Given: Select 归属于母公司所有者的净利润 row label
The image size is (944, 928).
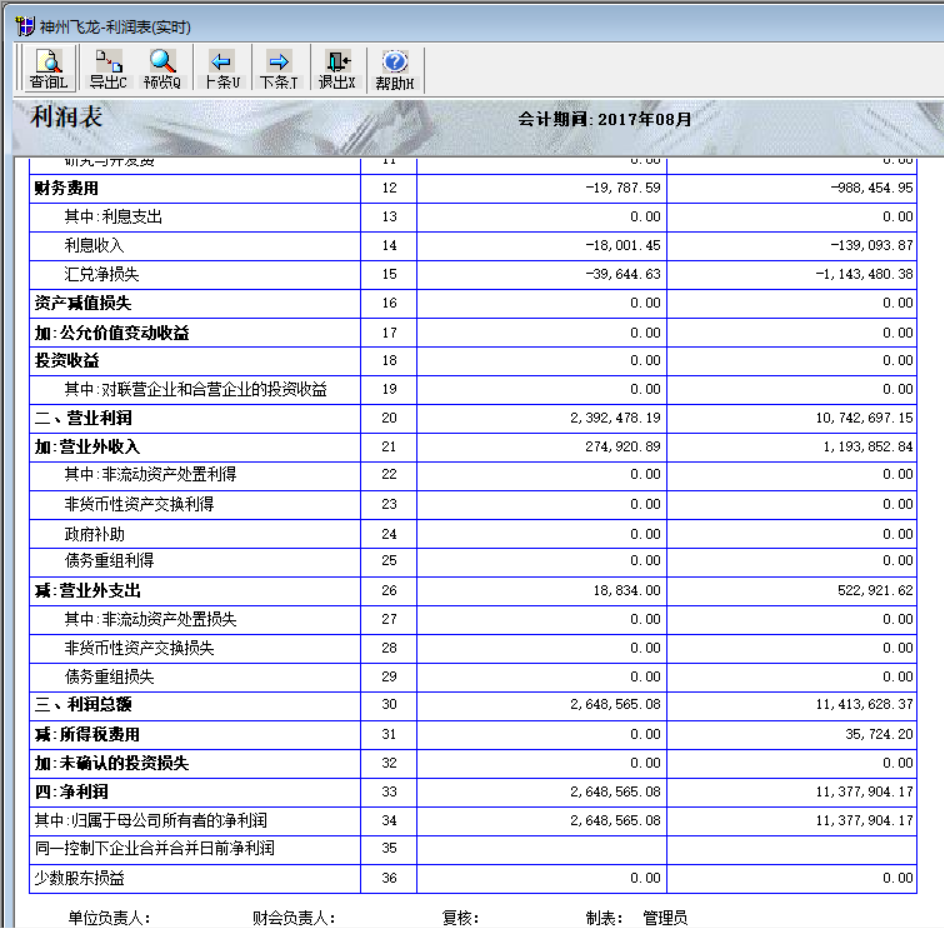Looking at the screenshot, I should [151, 820].
